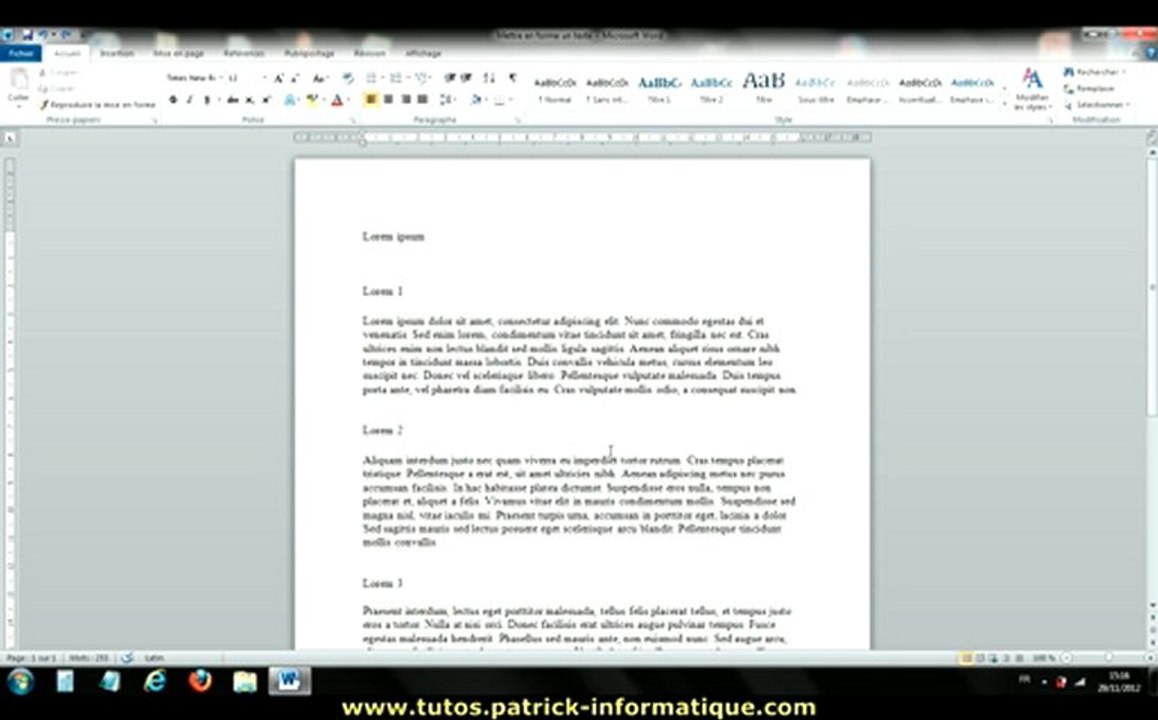
Task: Click the increase indent icon
Action: tap(466, 78)
